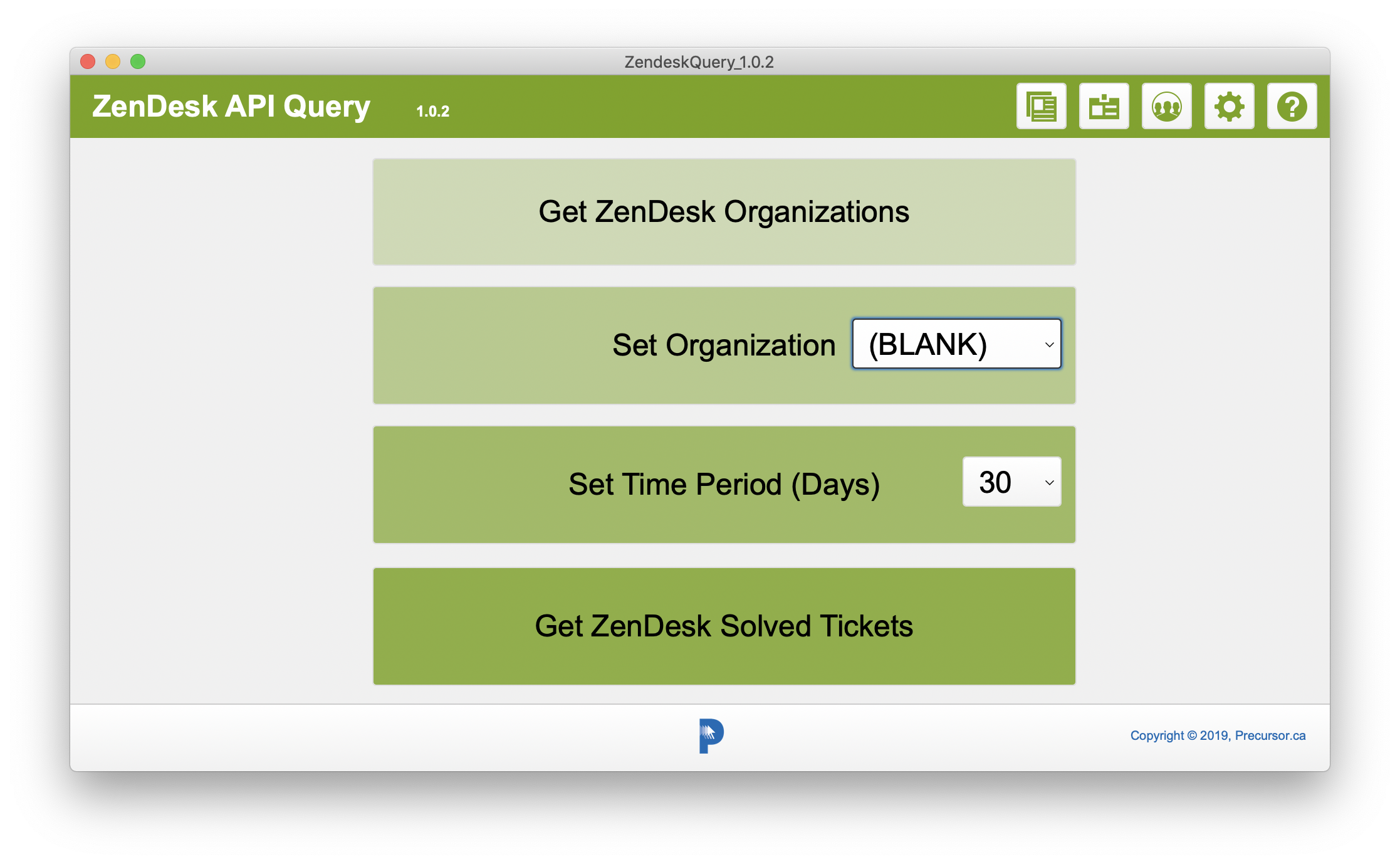Open help with the question mark icon

click(x=1292, y=106)
